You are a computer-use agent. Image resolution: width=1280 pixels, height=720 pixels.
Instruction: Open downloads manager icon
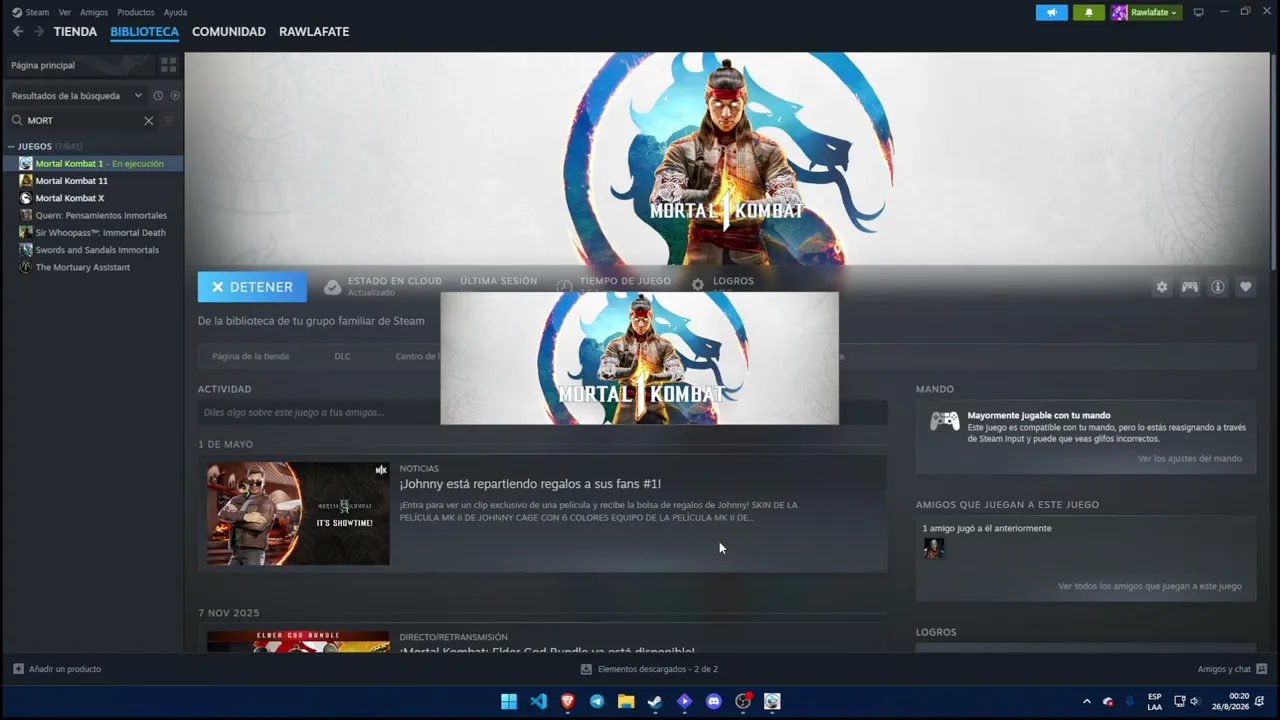587,669
